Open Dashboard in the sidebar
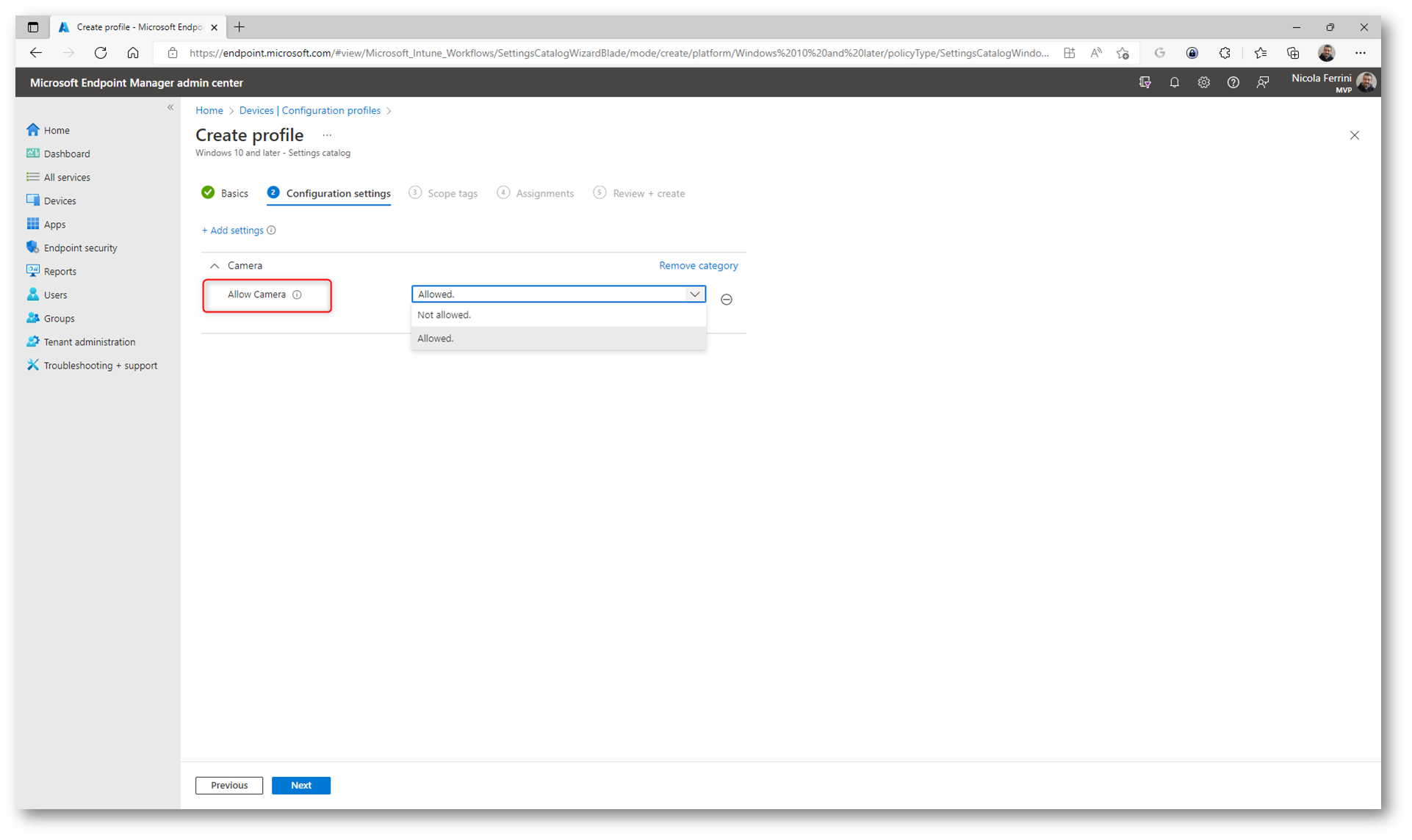Screen dimensions: 1412x840 tap(59, 153)
